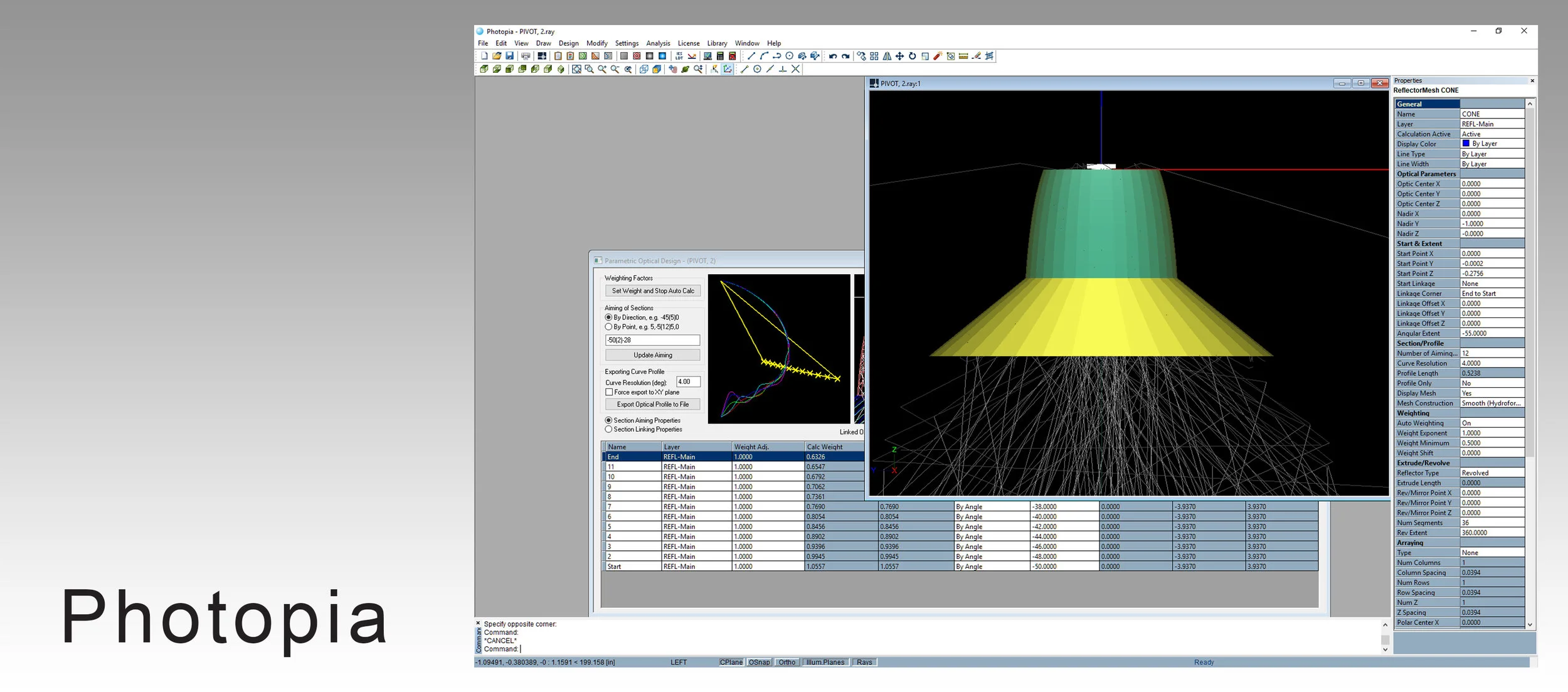This screenshot has width=1568, height=692.
Task: Select the straight Line draw tool
Action: tap(751, 56)
